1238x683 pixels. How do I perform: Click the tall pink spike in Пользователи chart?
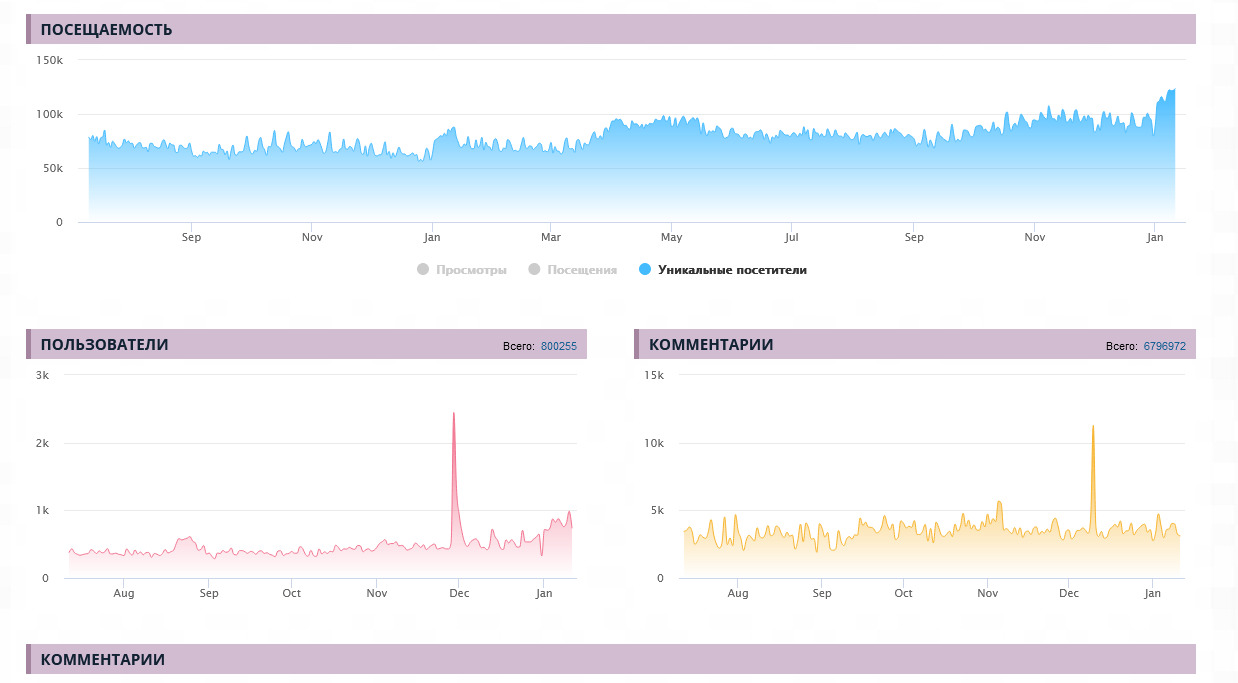454,415
